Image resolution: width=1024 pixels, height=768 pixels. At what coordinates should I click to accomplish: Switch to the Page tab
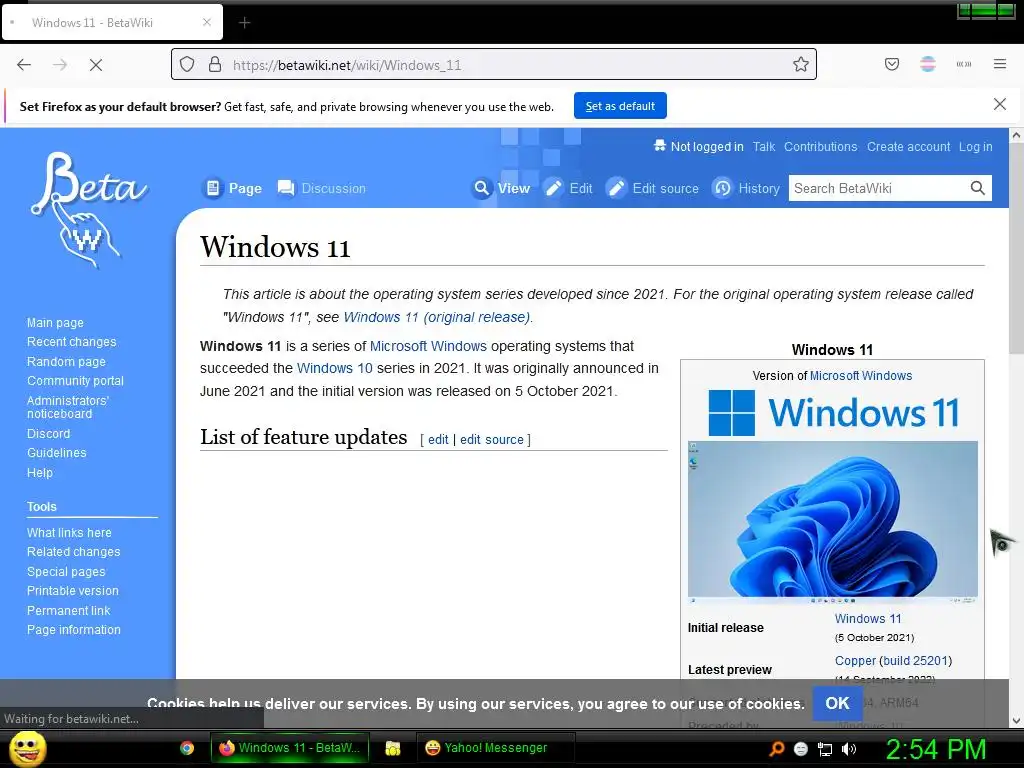pyautogui.click(x=232, y=188)
